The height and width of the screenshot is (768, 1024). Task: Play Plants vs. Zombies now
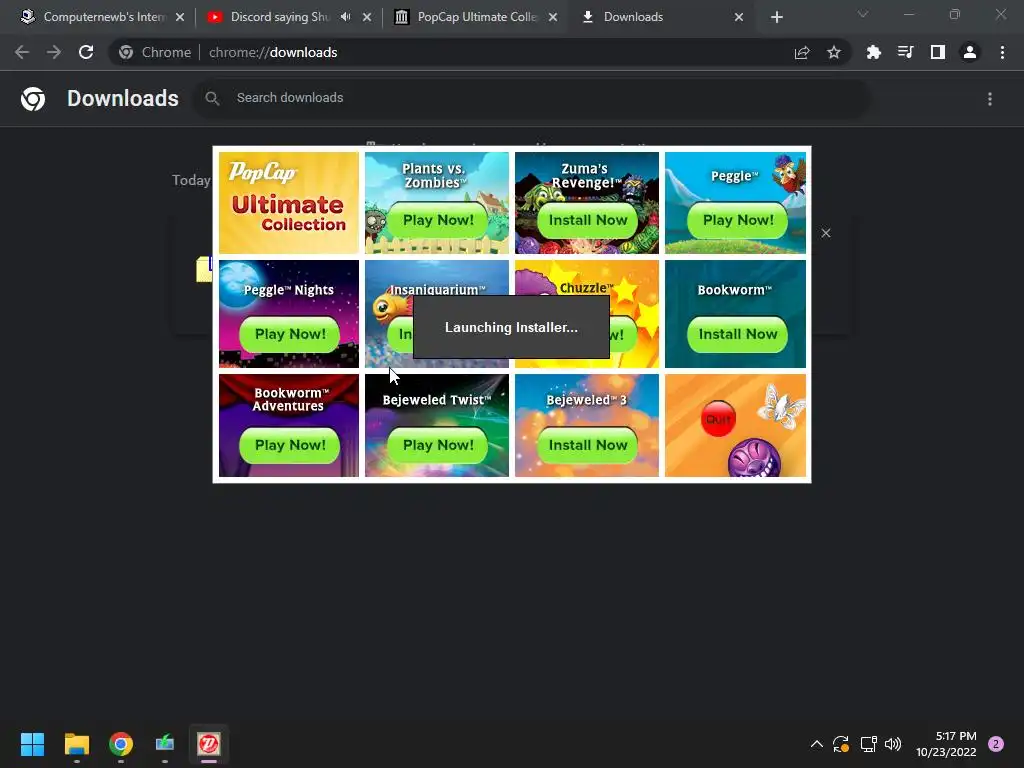[x=438, y=220]
